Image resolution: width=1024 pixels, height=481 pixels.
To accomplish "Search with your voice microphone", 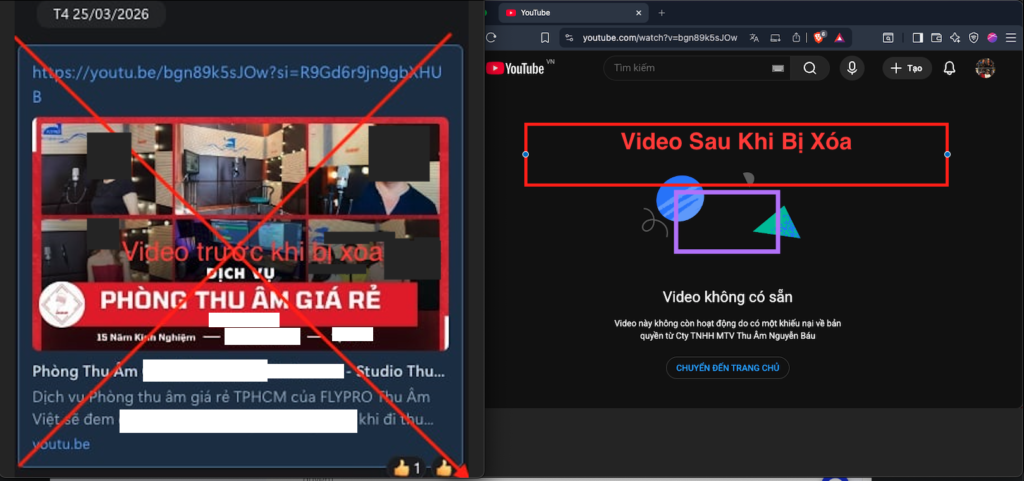I will click(852, 68).
